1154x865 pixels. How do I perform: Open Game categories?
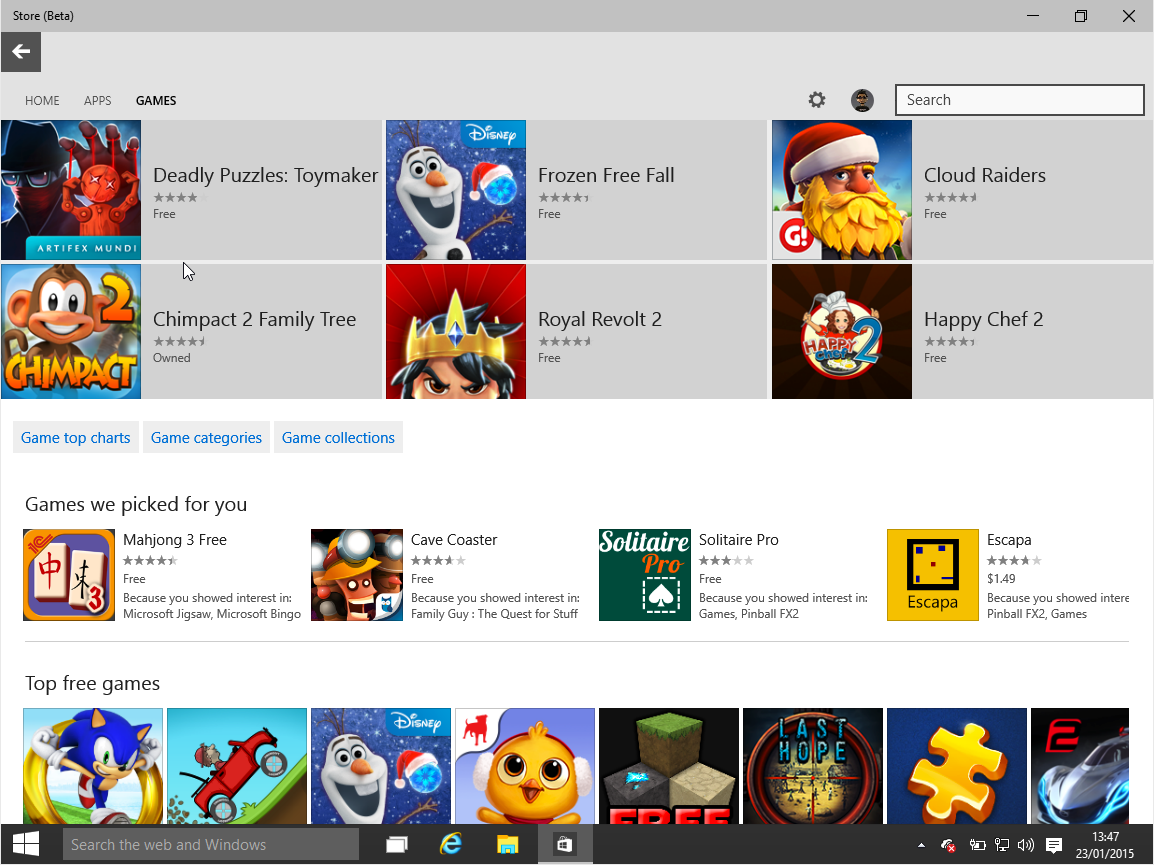pyautogui.click(x=206, y=437)
